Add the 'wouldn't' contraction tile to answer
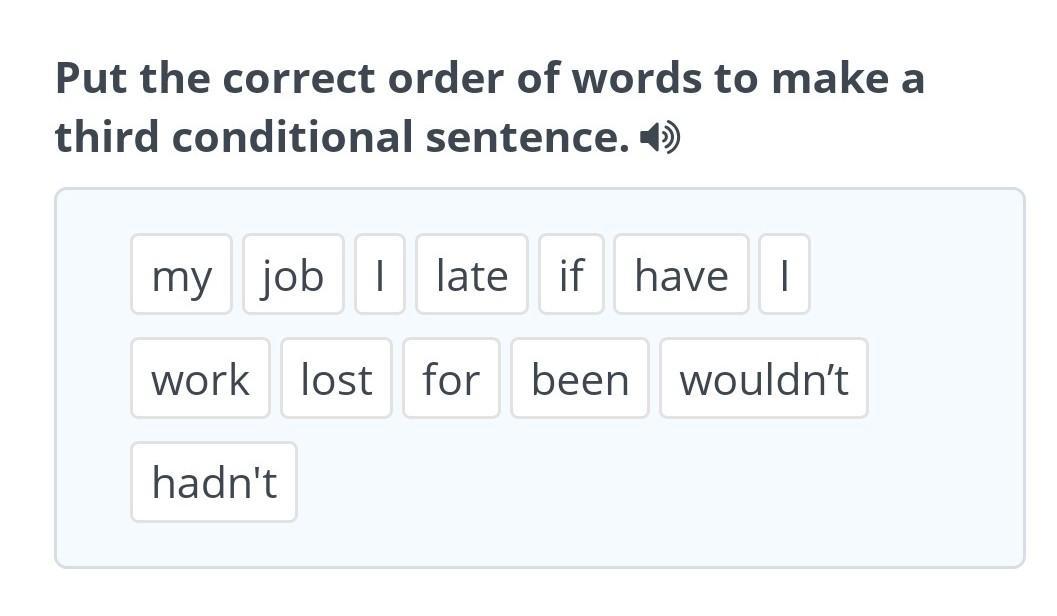Image resolution: width=1057 pixels, height=616 pixels. 764,378
